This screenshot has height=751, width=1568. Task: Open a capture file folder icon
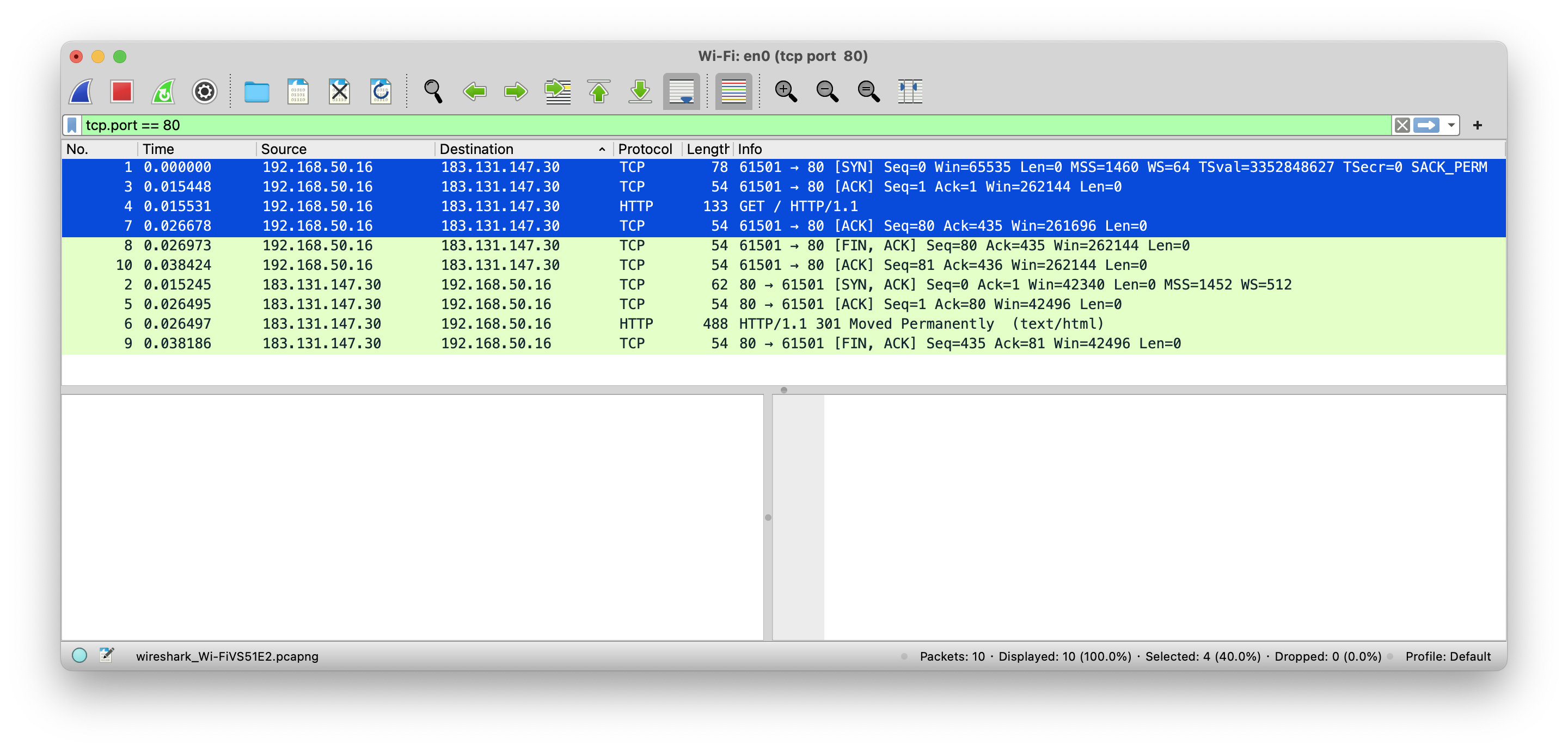tap(256, 92)
